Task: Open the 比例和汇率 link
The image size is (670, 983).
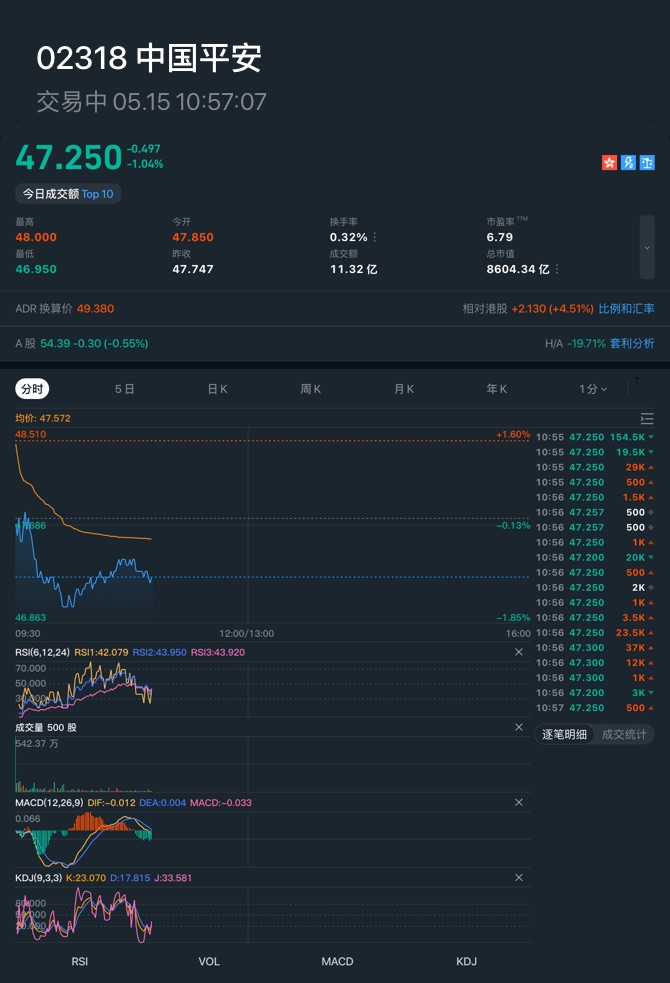Action: 626,308
